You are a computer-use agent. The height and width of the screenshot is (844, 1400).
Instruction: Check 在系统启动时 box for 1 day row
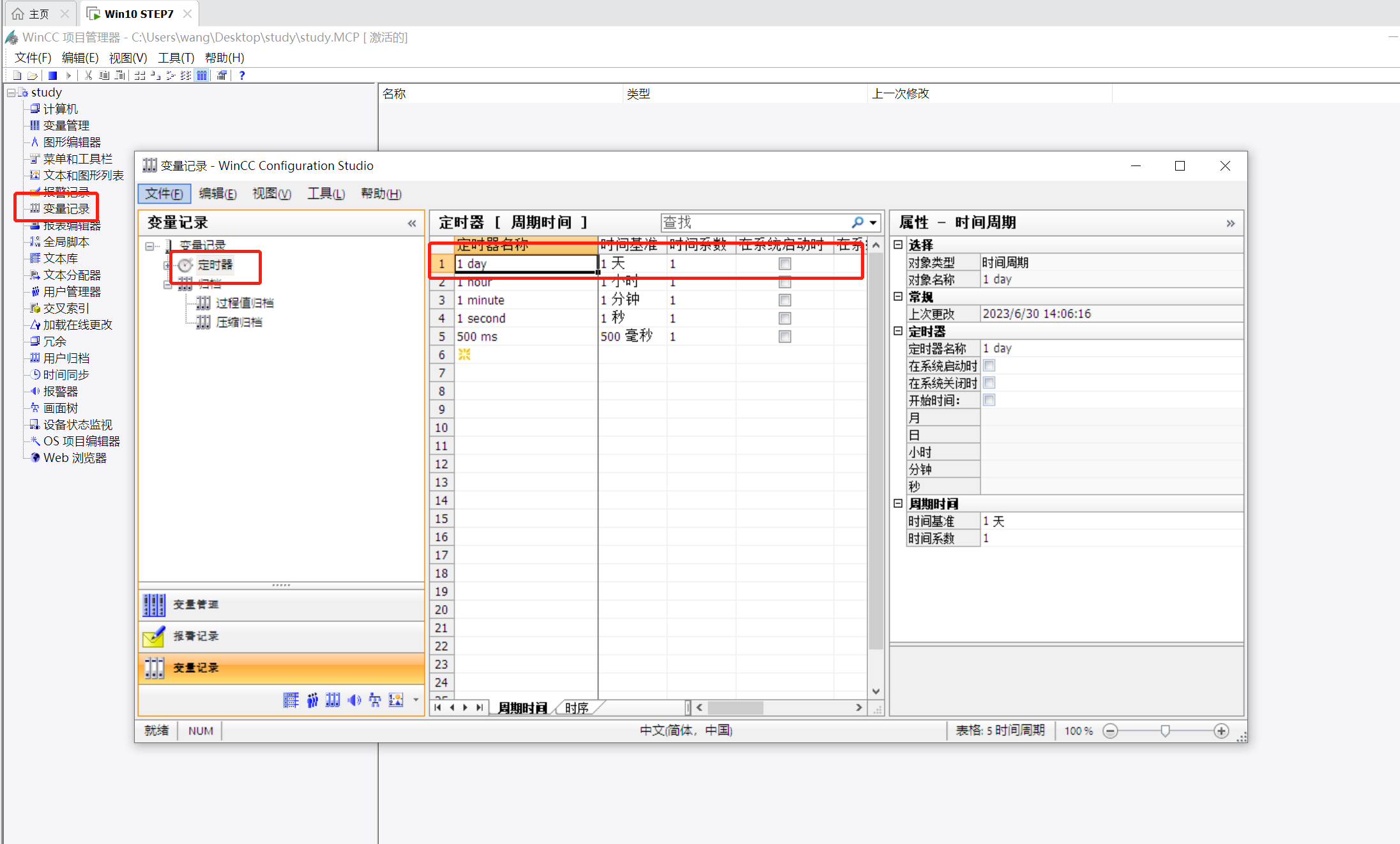point(785,264)
